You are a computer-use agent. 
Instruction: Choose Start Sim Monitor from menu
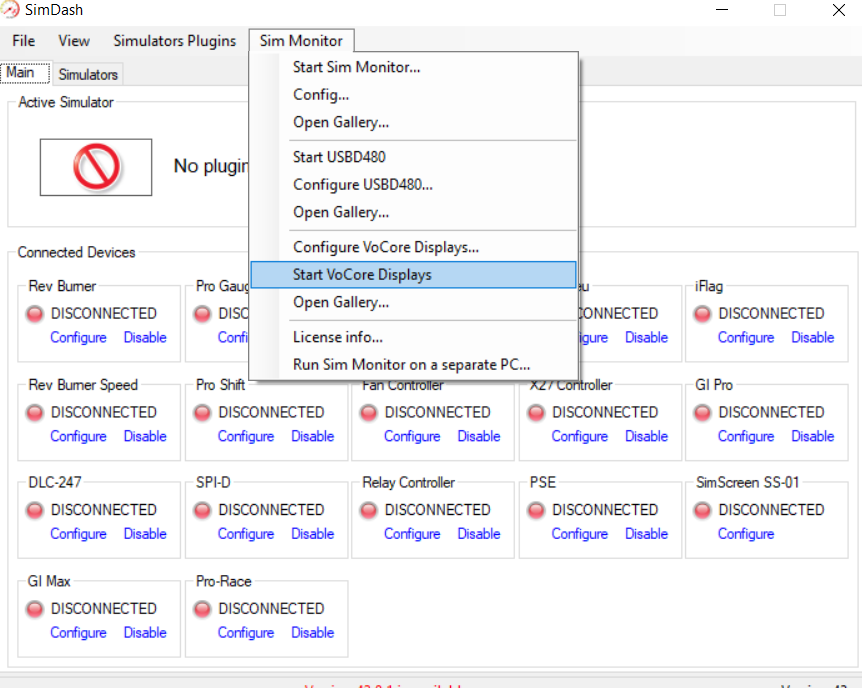356,67
